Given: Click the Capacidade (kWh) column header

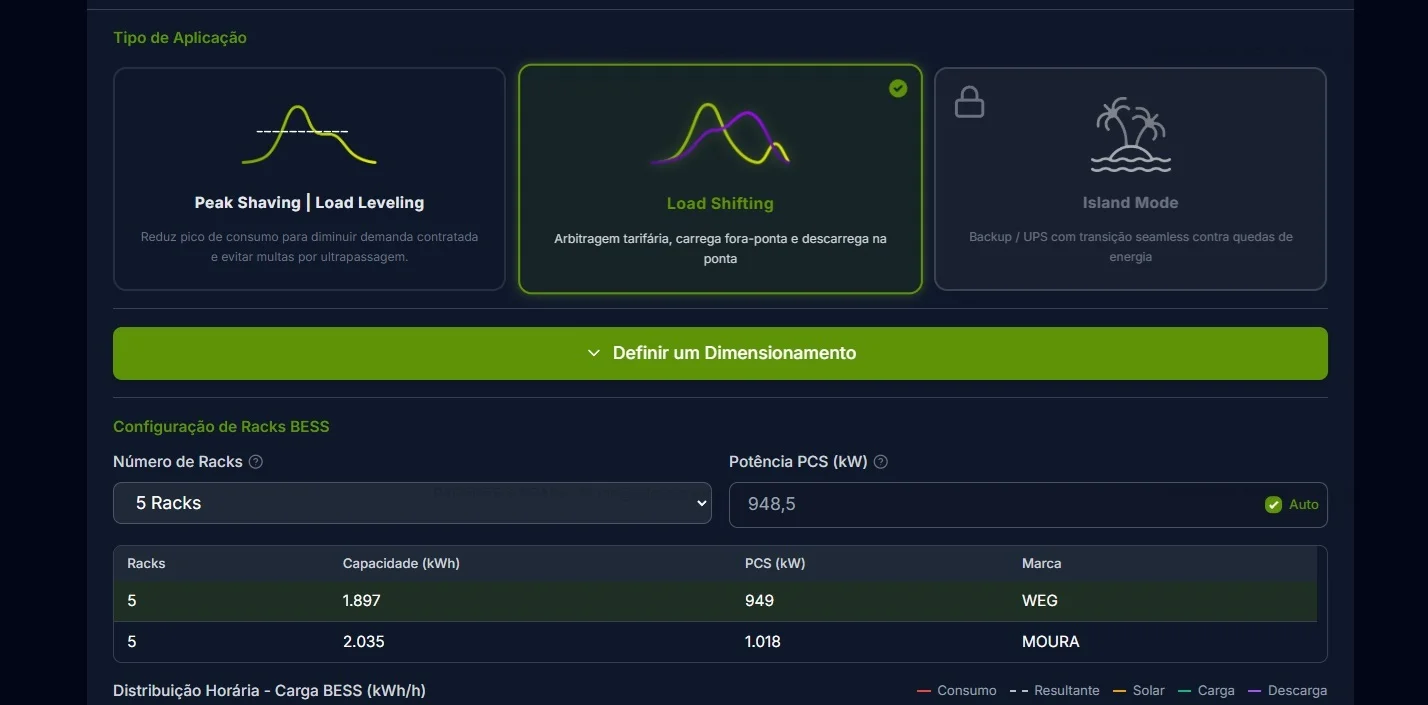Looking at the screenshot, I should pyautogui.click(x=401, y=563).
